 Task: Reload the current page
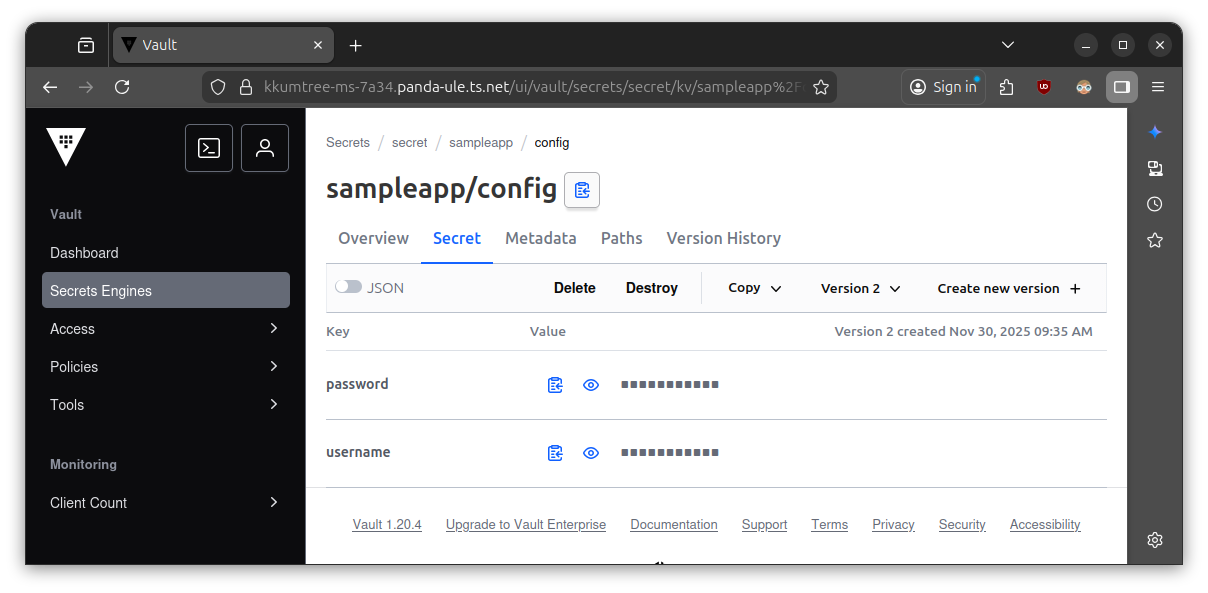tap(122, 87)
